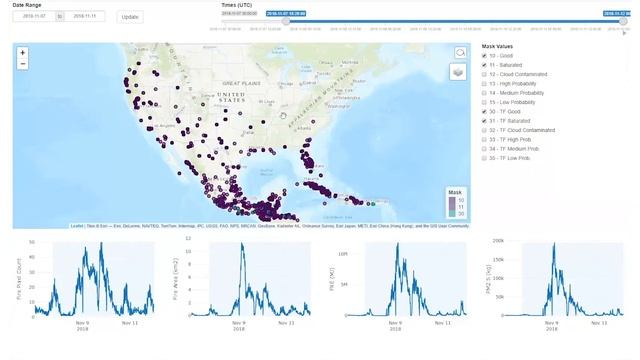The height and width of the screenshot is (360, 640).
Task: Uncheck the 10 - Good mask checkbox
Action: tap(484, 56)
